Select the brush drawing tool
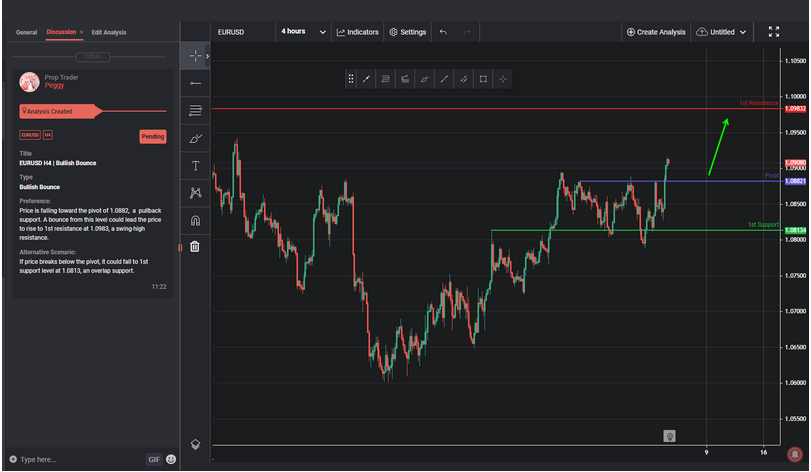 (x=195, y=138)
